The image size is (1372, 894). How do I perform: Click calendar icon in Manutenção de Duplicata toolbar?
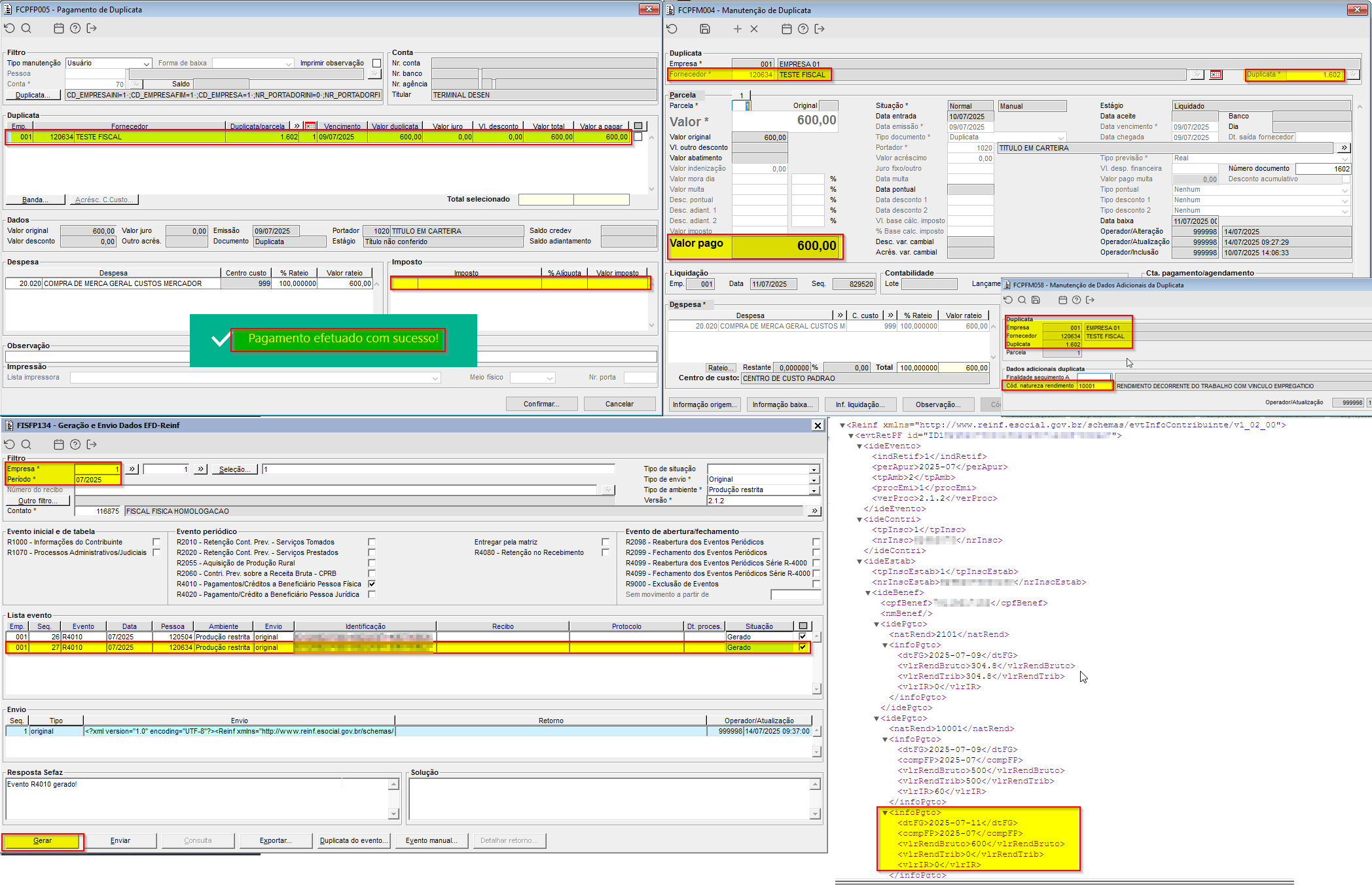click(787, 29)
